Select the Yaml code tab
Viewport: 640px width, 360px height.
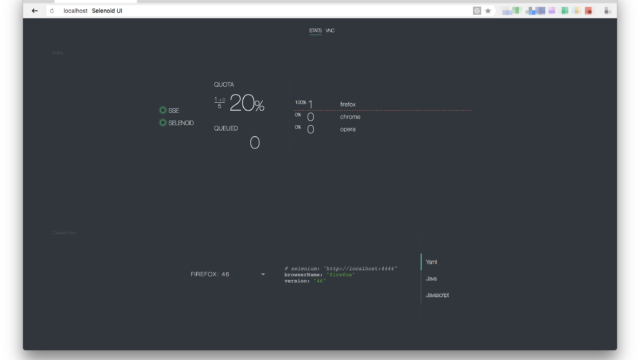[431, 262]
